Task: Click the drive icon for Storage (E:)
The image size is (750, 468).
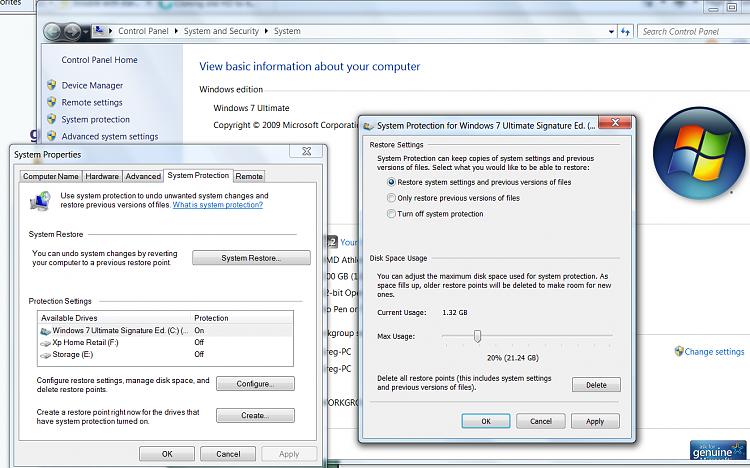Action: click(45, 355)
